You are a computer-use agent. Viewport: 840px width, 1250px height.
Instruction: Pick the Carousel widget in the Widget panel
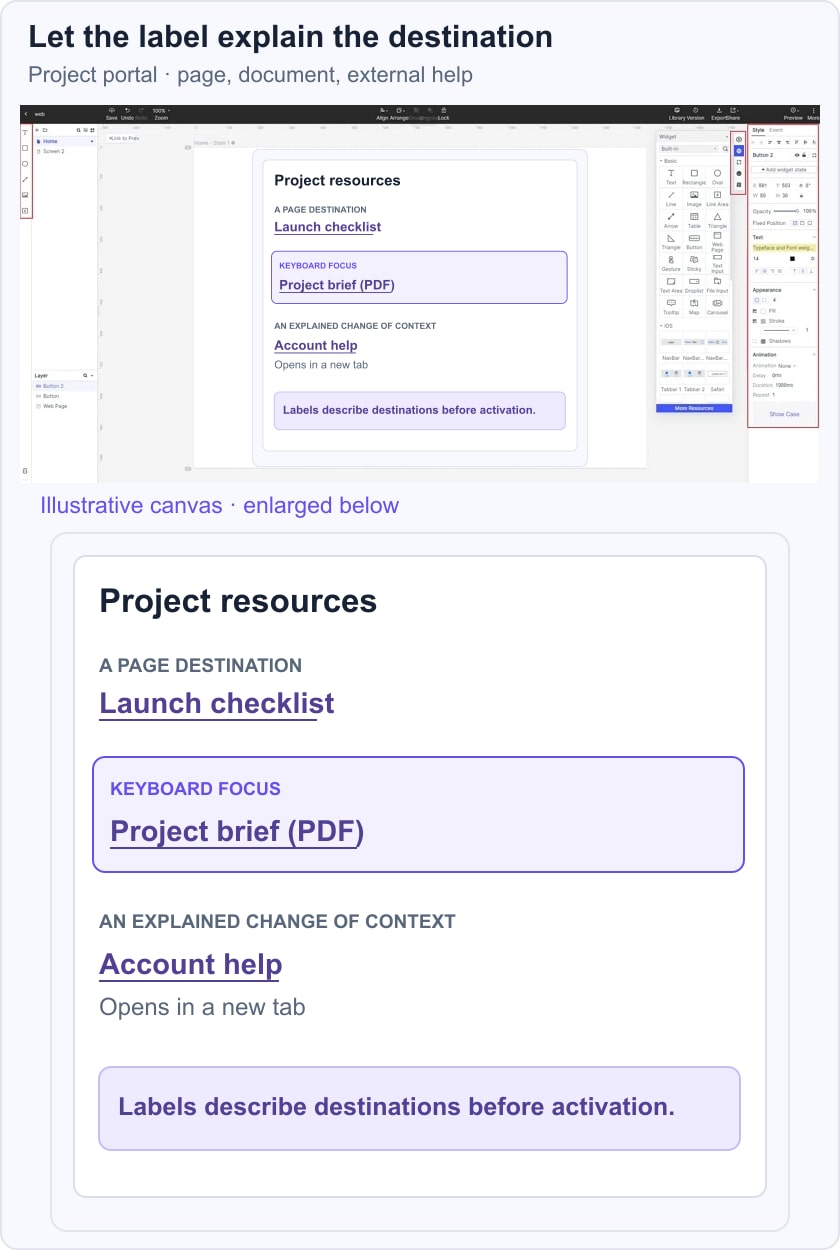tap(717, 306)
